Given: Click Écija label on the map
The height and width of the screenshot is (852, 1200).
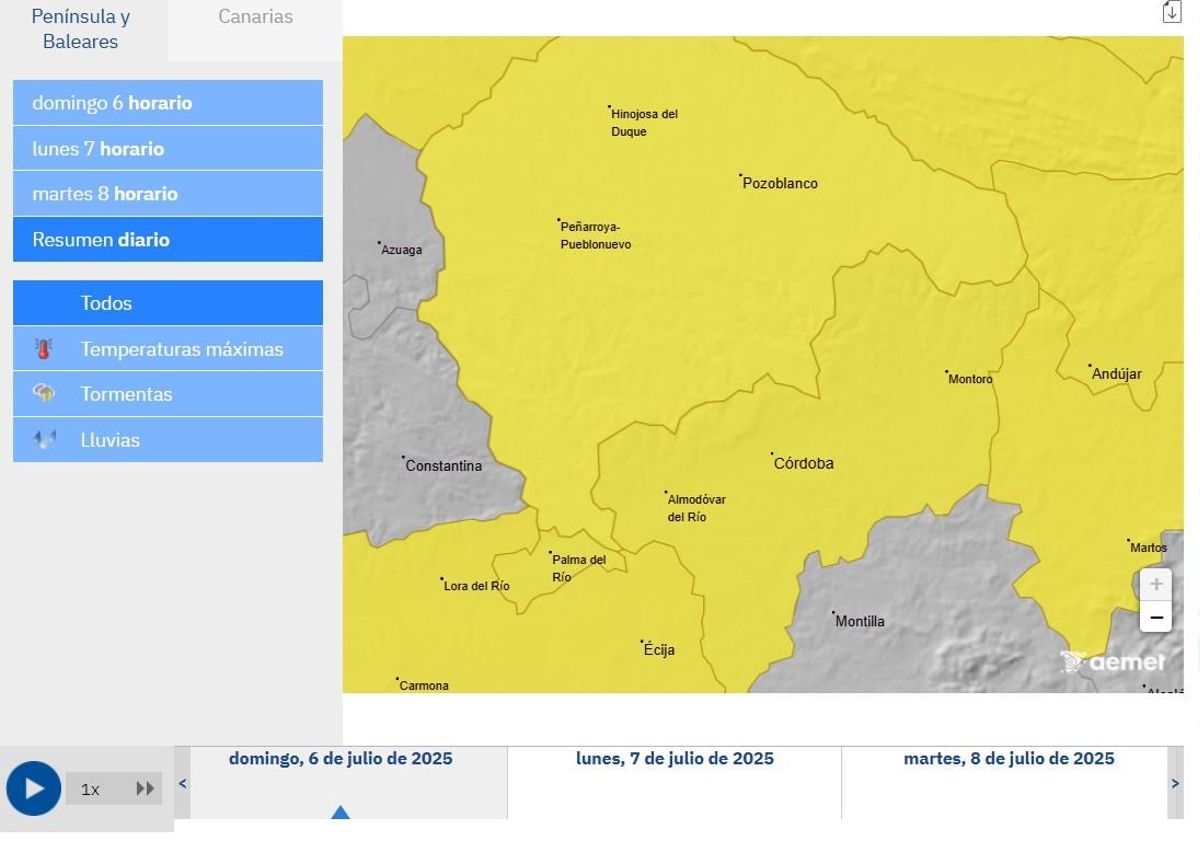Looking at the screenshot, I should pos(659,650).
